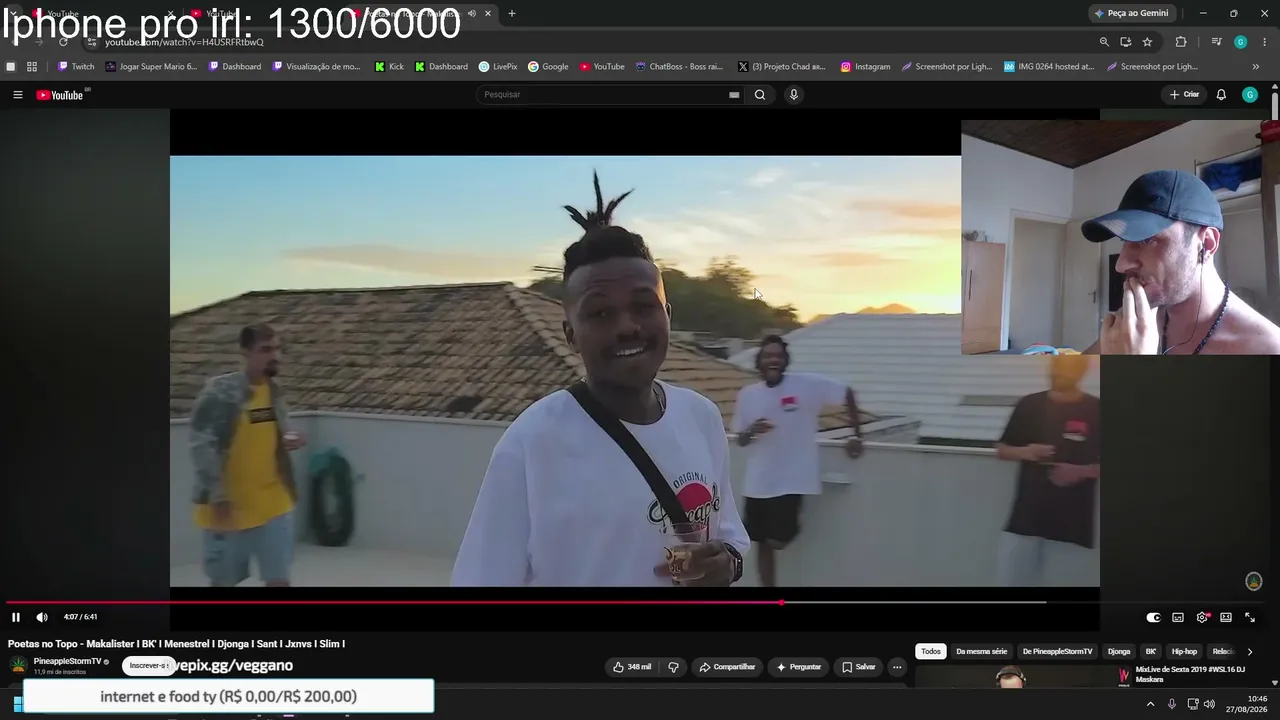Switch the player to theater mode
The image size is (1280, 720).
click(x=1226, y=617)
